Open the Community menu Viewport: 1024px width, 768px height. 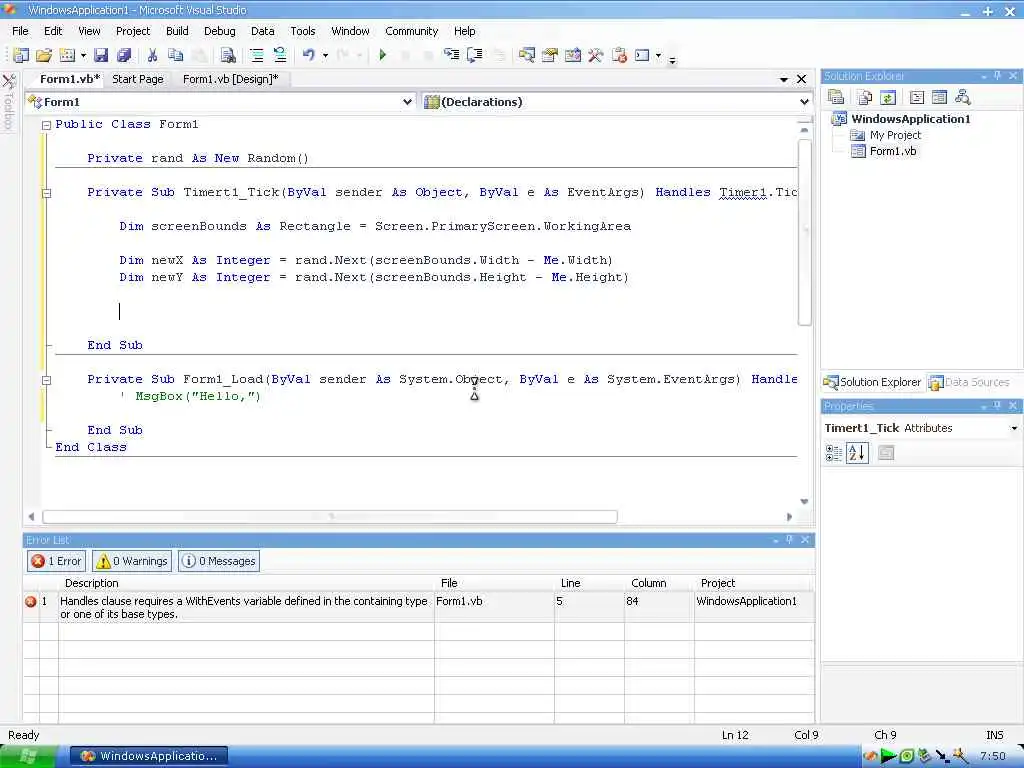411,31
